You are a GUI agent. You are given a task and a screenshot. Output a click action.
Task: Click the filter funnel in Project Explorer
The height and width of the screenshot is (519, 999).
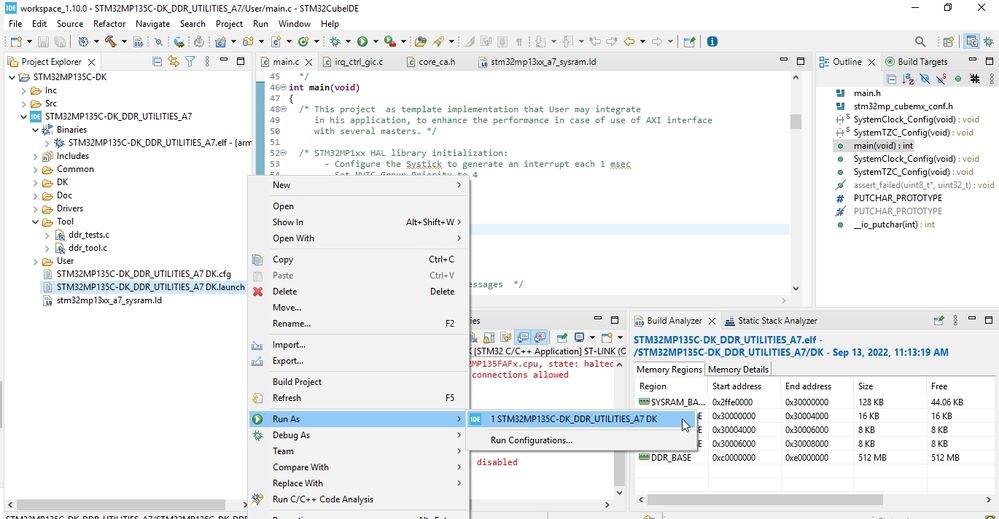tap(190, 62)
